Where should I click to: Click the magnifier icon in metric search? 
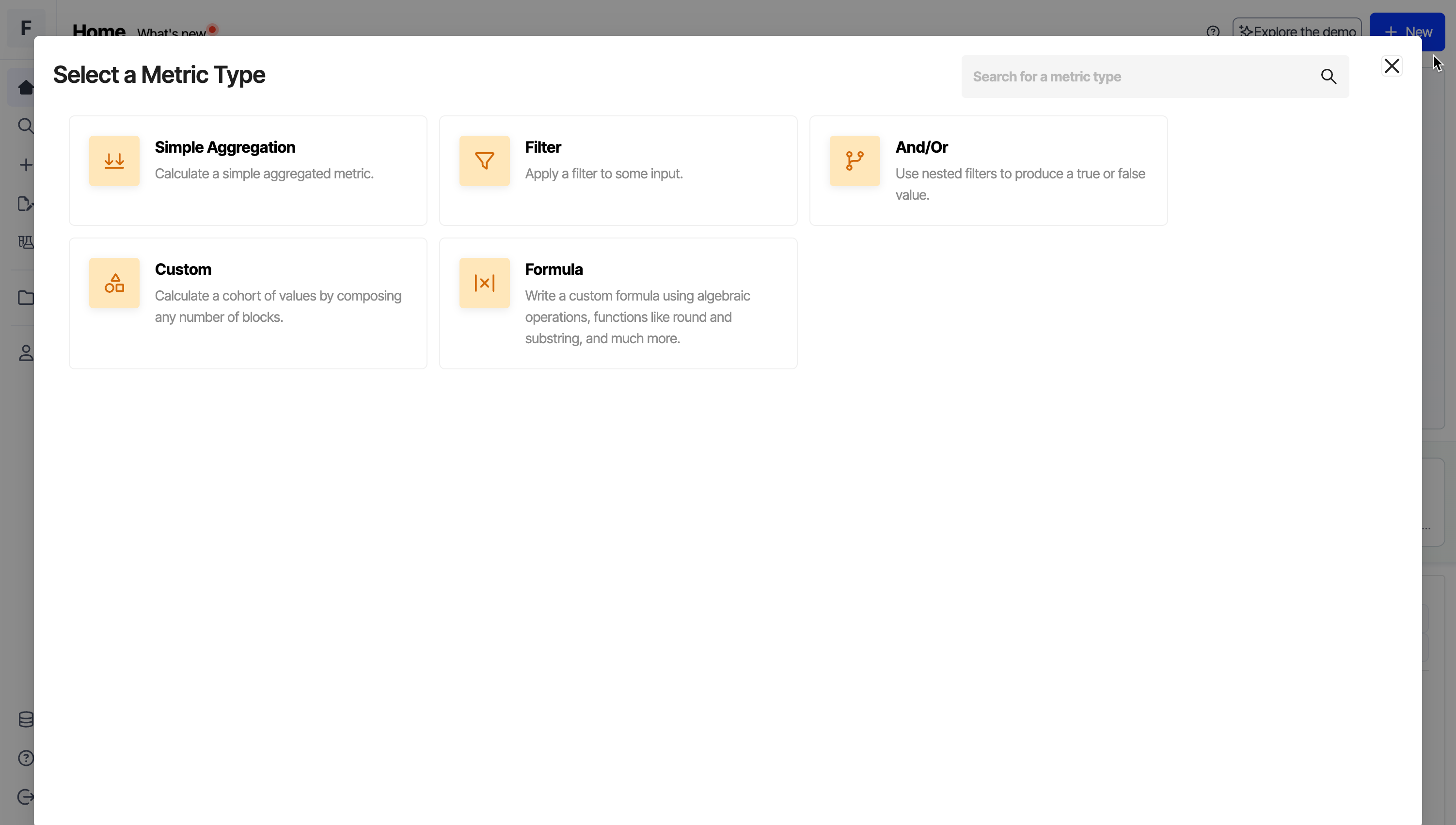[x=1329, y=77]
